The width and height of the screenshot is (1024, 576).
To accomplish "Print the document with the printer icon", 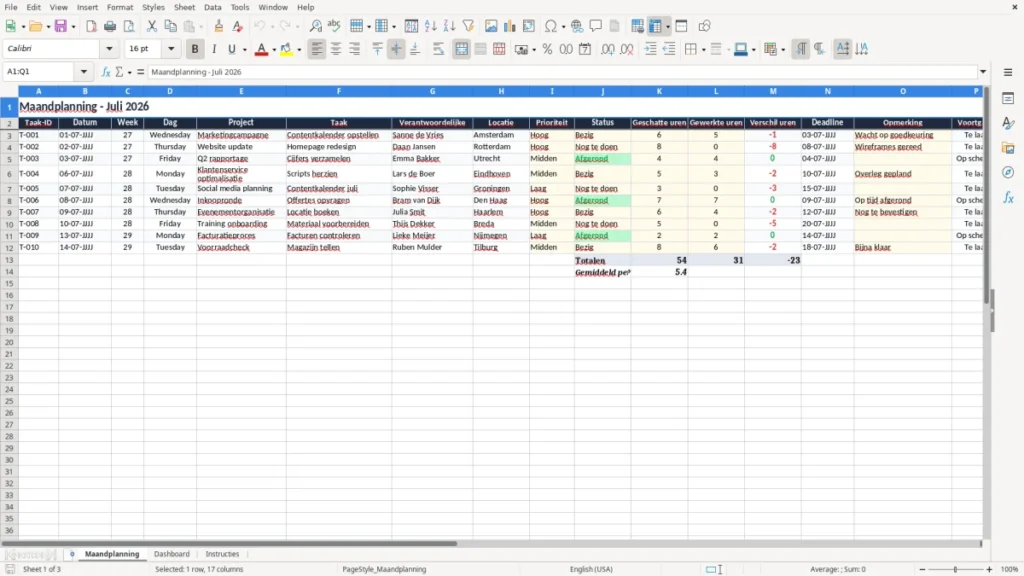I will [x=110, y=26].
